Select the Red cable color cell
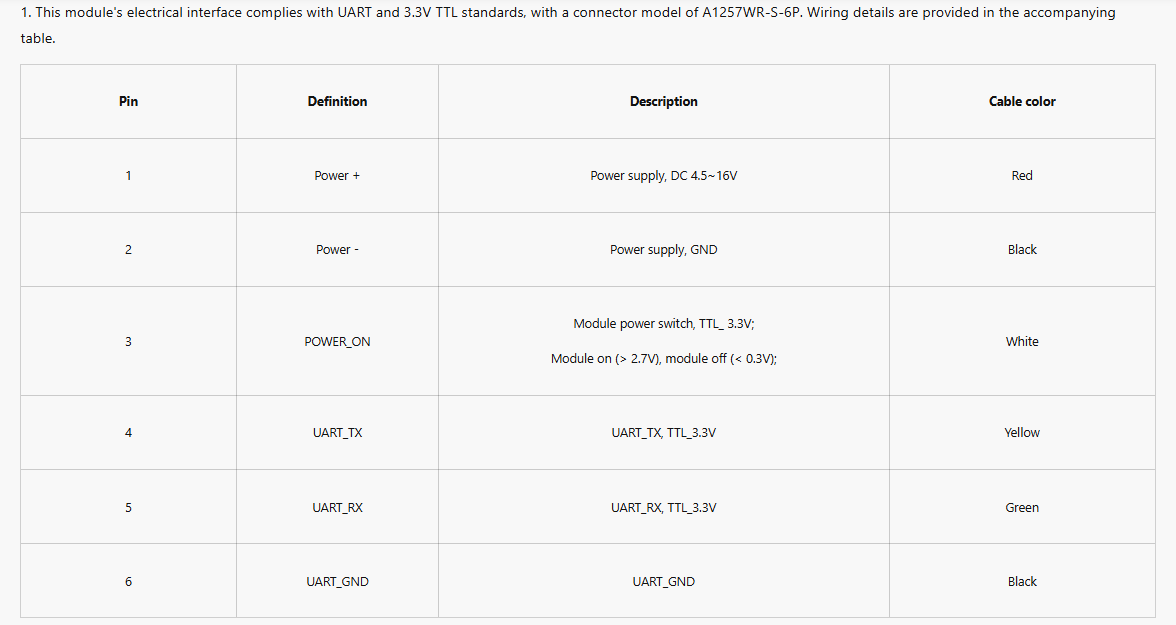 (x=1022, y=175)
